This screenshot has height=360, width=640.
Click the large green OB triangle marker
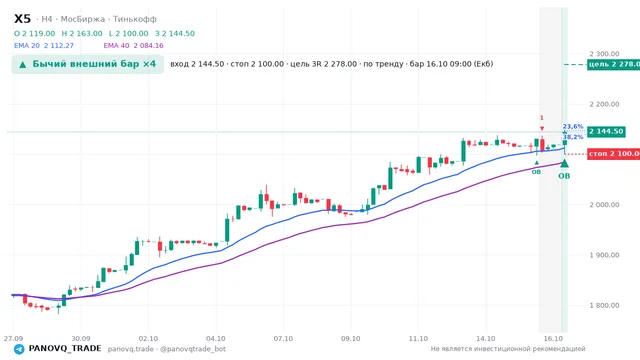pos(564,163)
